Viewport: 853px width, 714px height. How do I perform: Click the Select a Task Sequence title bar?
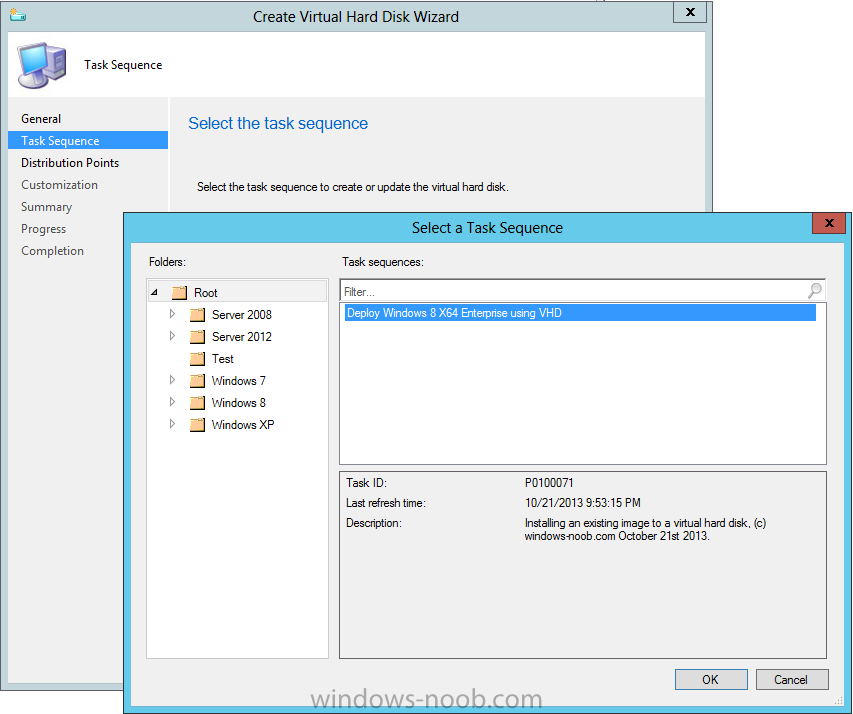tap(487, 227)
